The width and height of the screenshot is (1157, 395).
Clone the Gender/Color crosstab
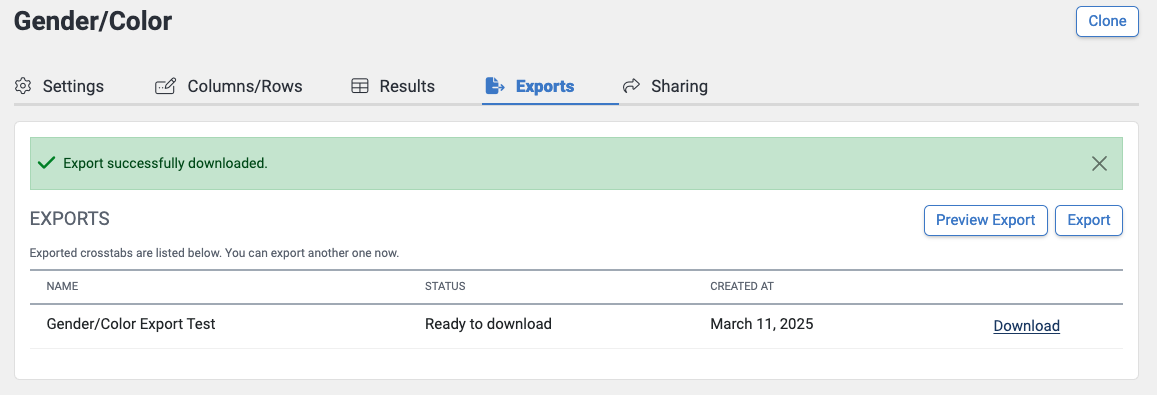pos(1108,21)
